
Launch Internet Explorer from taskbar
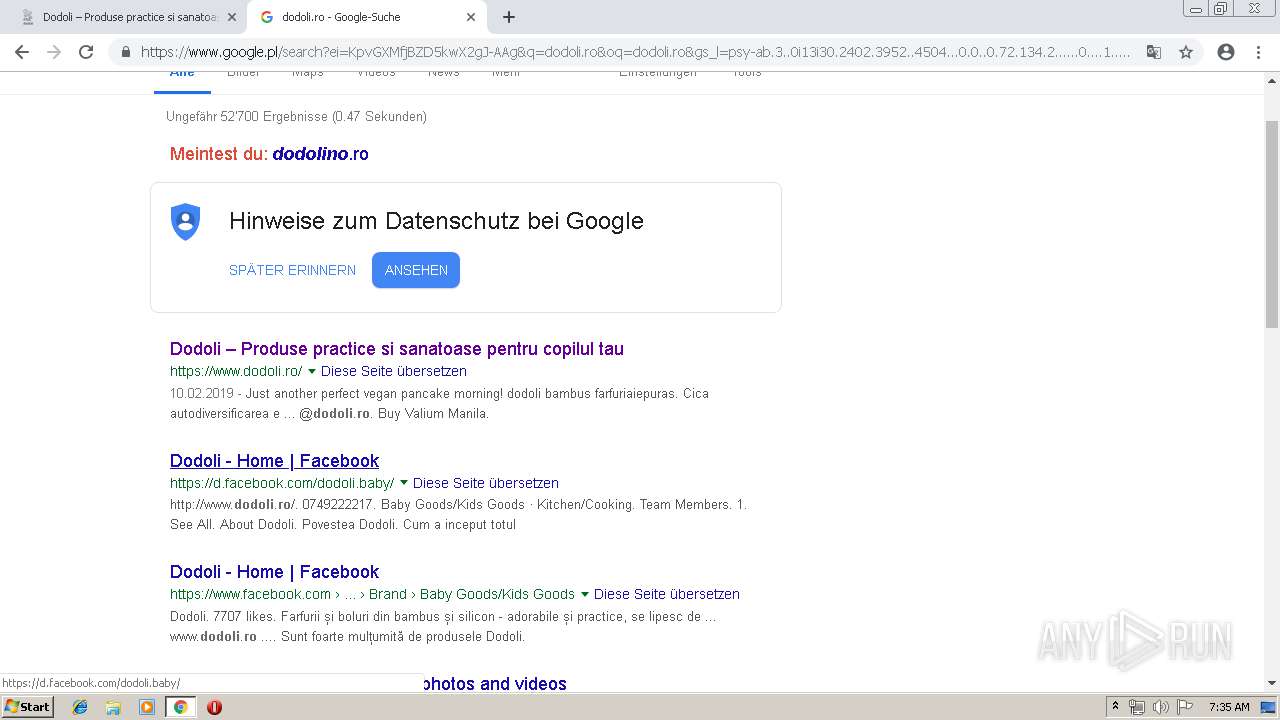pos(80,707)
